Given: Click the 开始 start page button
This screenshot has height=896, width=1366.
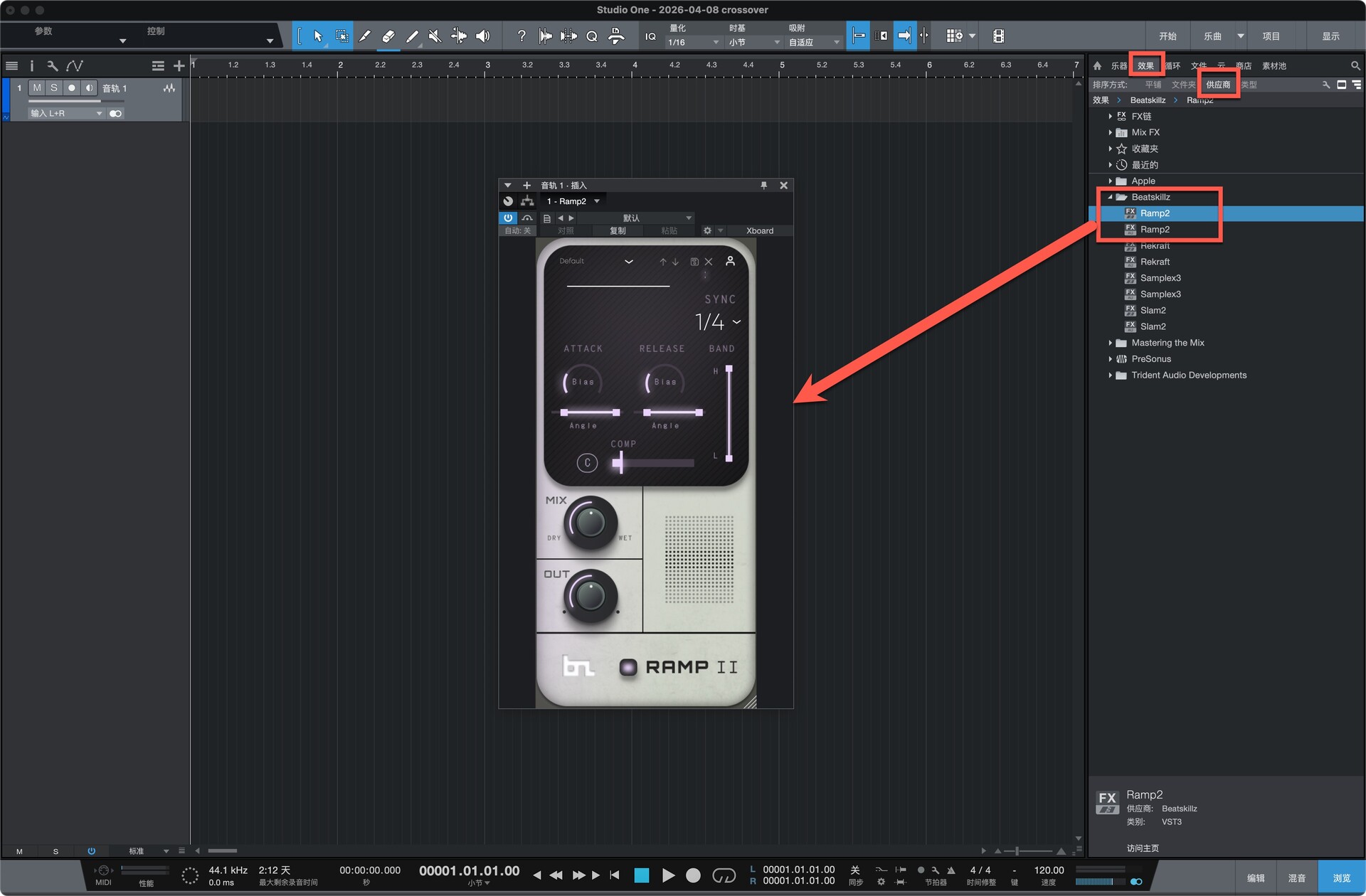Looking at the screenshot, I should click(1168, 36).
